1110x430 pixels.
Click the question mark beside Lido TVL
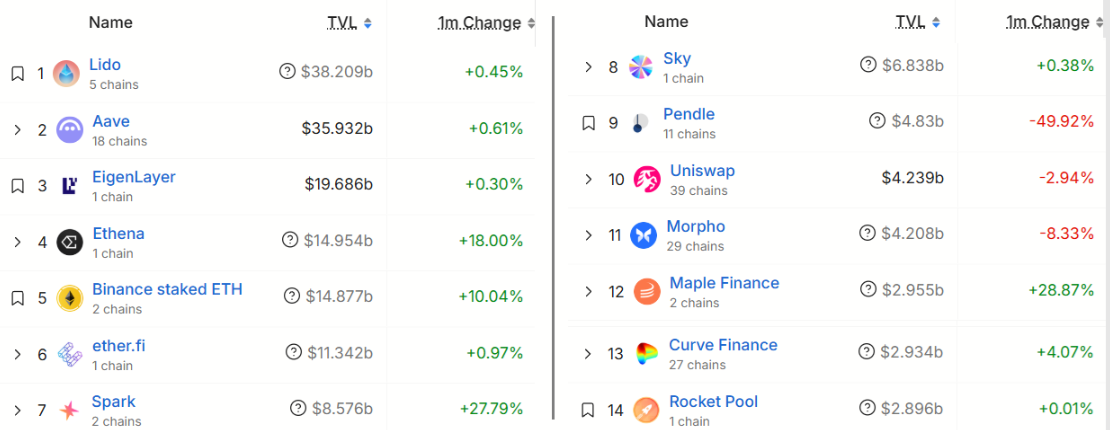[x=288, y=71]
